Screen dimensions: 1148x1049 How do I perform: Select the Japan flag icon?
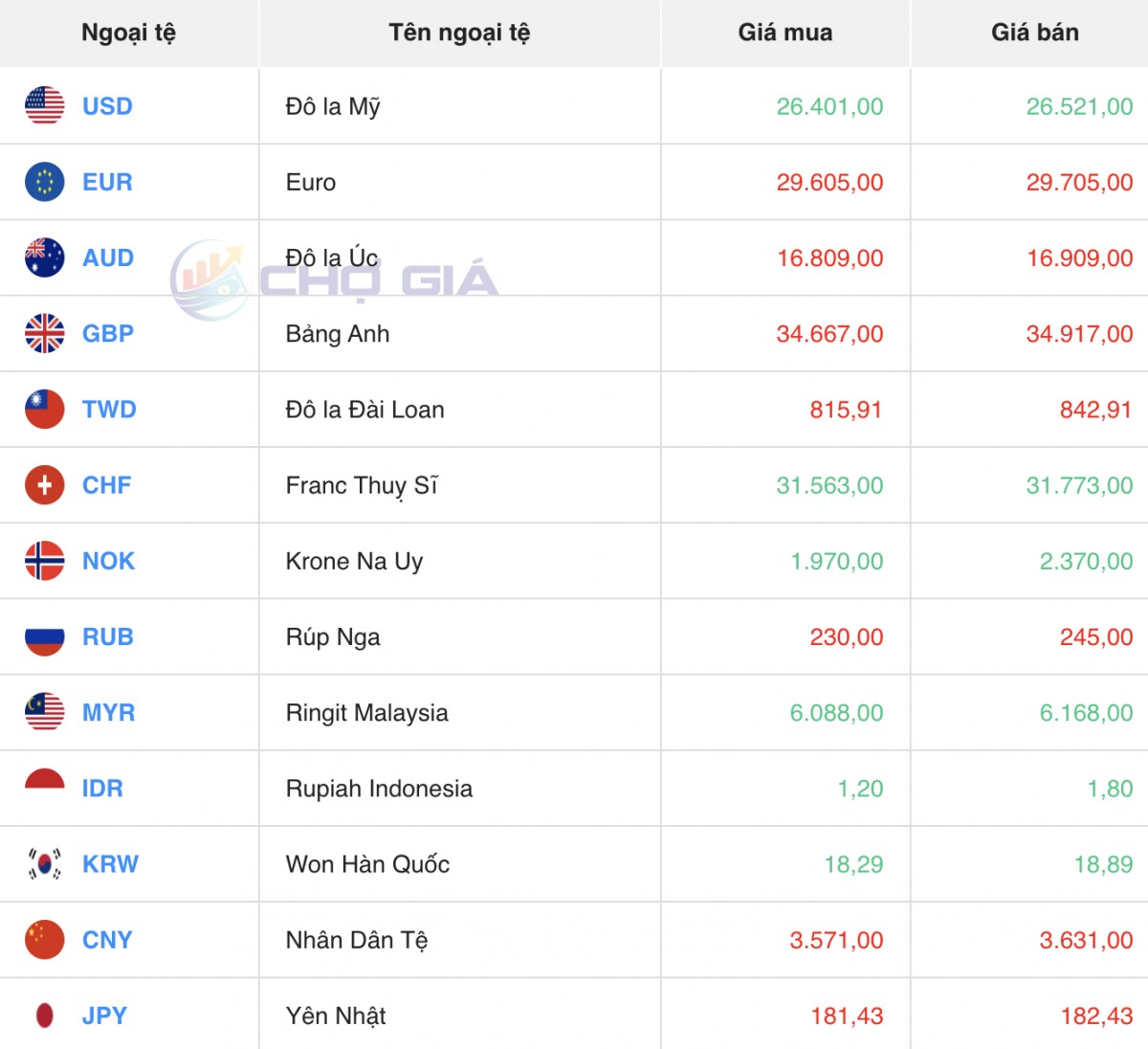coord(44,1016)
